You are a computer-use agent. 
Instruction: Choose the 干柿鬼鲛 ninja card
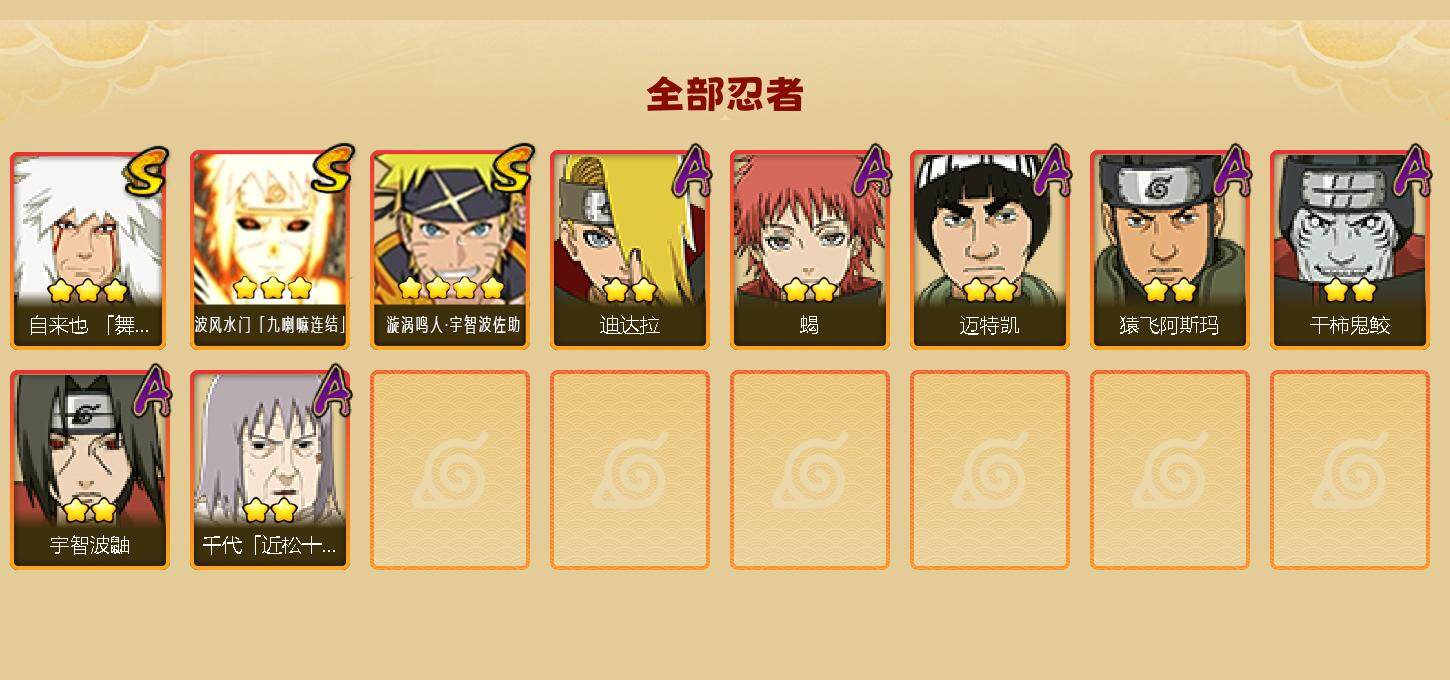click(1349, 250)
